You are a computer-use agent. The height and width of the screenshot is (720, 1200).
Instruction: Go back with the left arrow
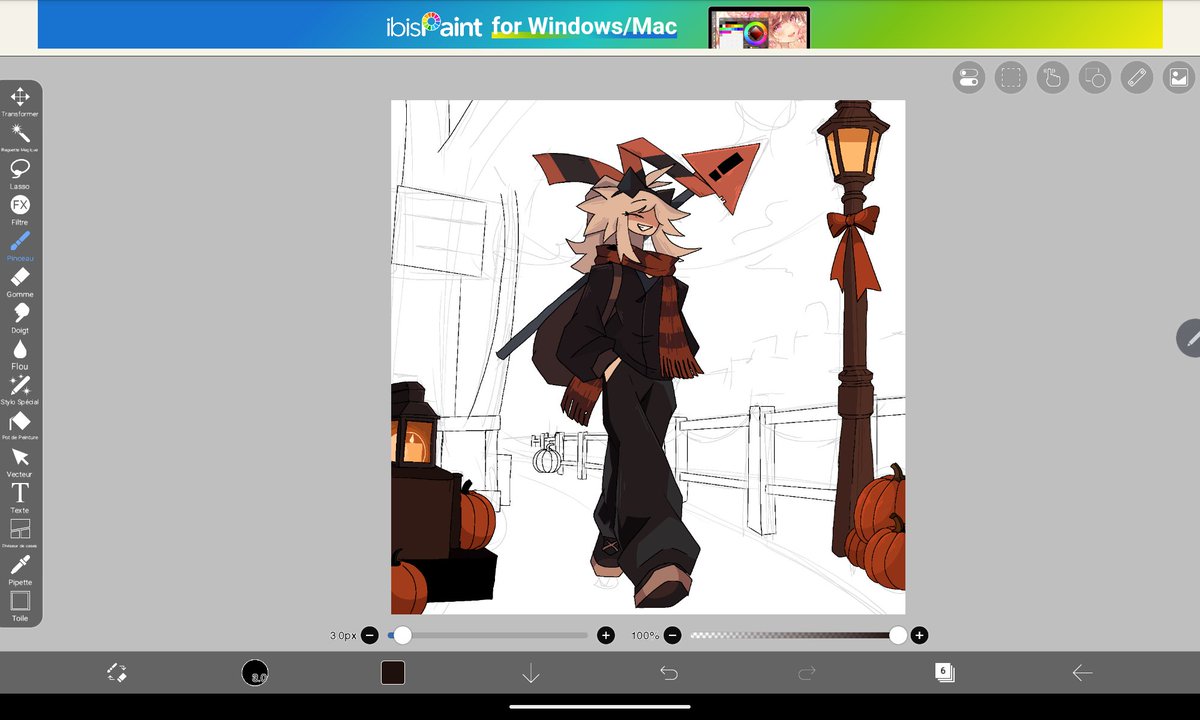pyautogui.click(x=1083, y=673)
